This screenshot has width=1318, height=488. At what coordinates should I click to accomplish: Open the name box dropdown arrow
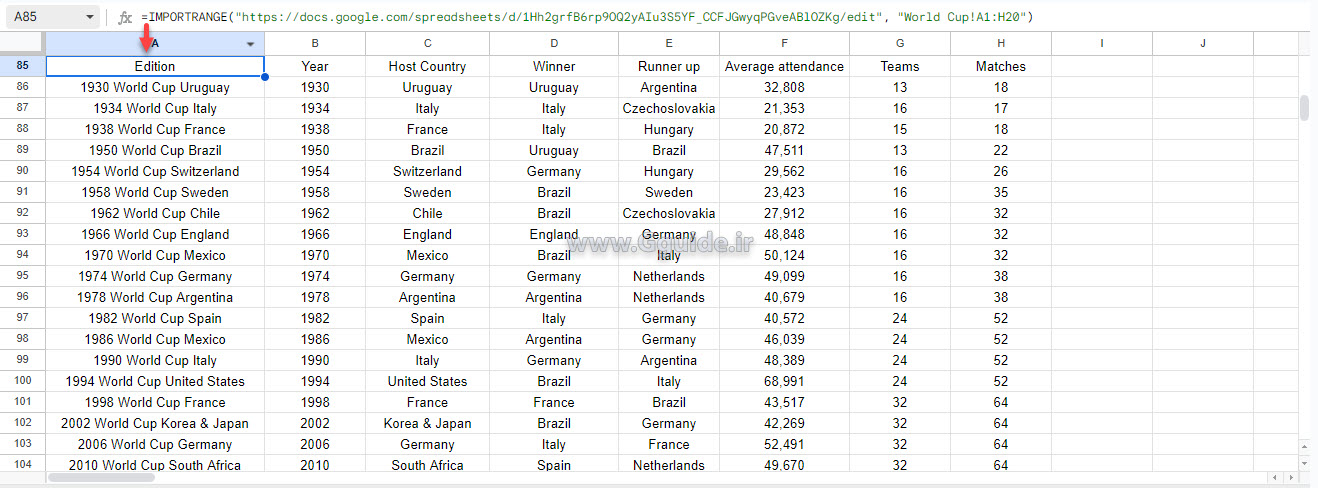(x=90, y=17)
